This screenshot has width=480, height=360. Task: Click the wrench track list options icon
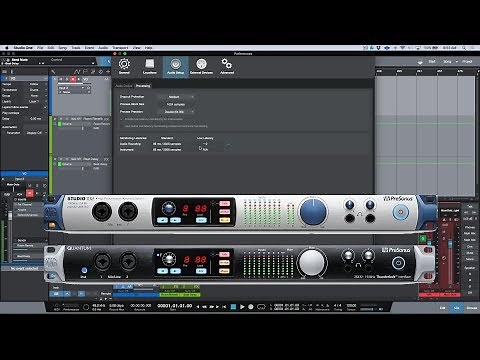click(53, 72)
